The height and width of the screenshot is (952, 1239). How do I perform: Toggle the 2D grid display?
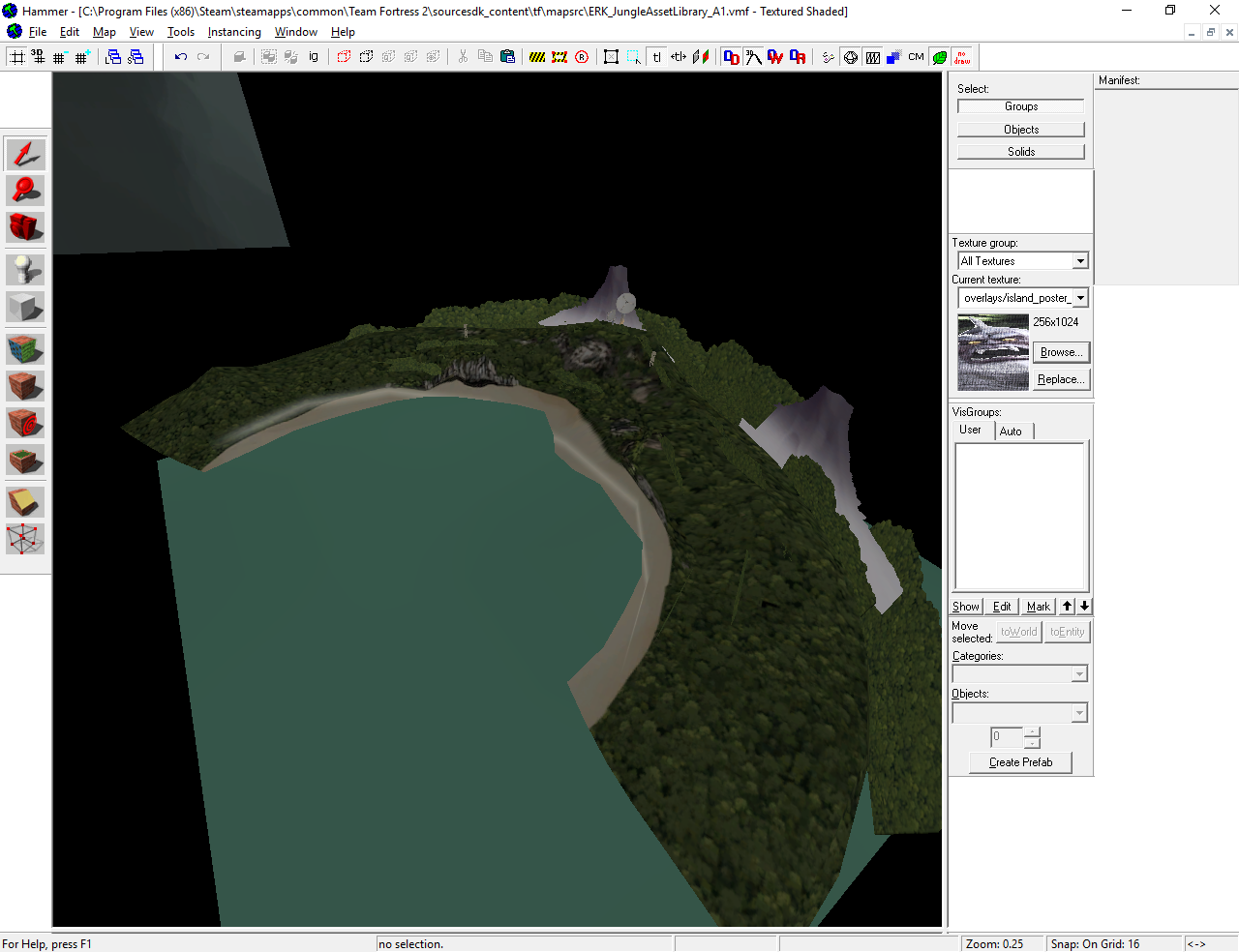pyautogui.click(x=16, y=57)
